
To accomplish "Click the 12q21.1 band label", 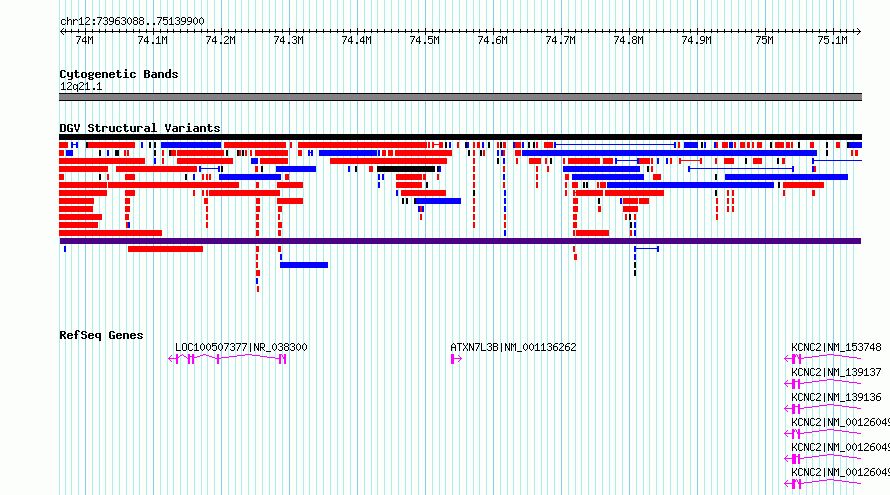I will [81, 86].
